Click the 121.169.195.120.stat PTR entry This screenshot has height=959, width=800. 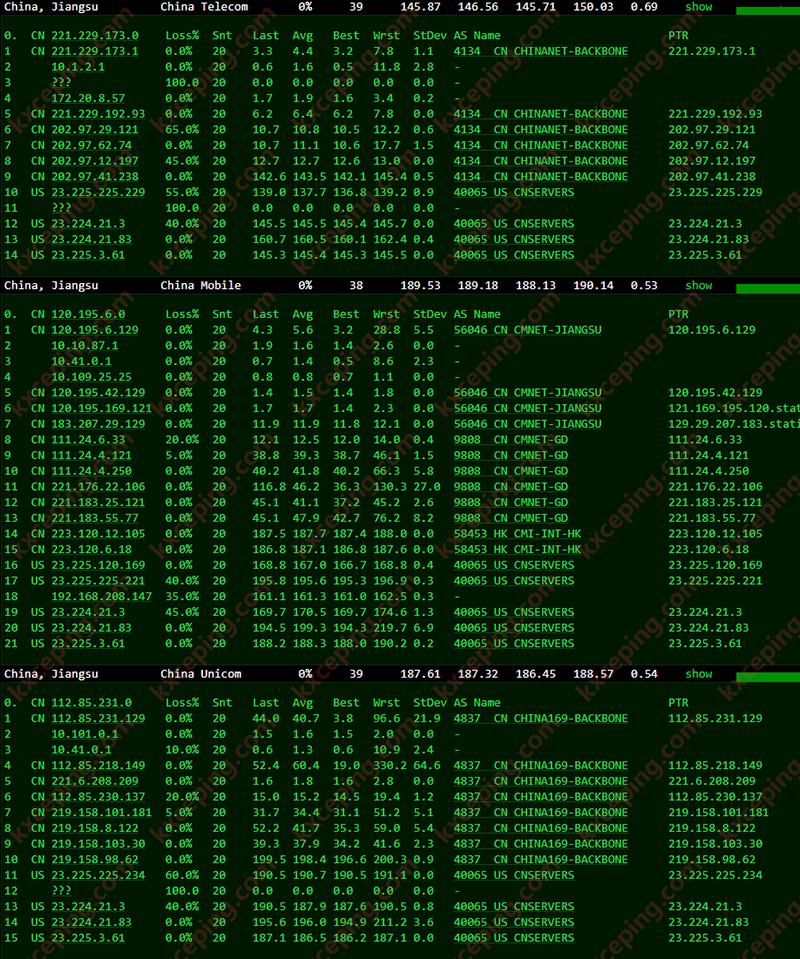coord(734,408)
